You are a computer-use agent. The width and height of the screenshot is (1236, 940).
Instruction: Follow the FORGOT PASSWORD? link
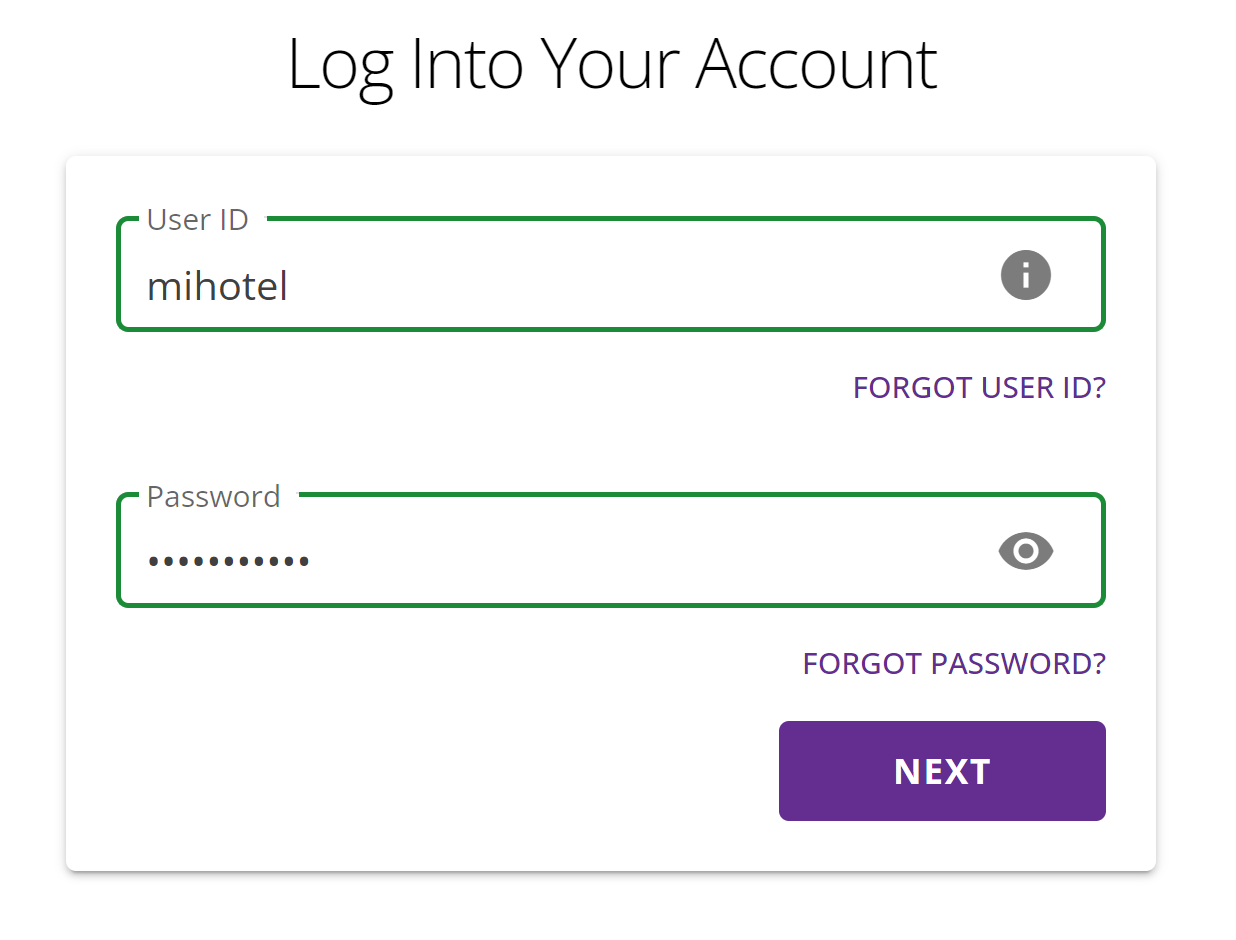pos(954,663)
